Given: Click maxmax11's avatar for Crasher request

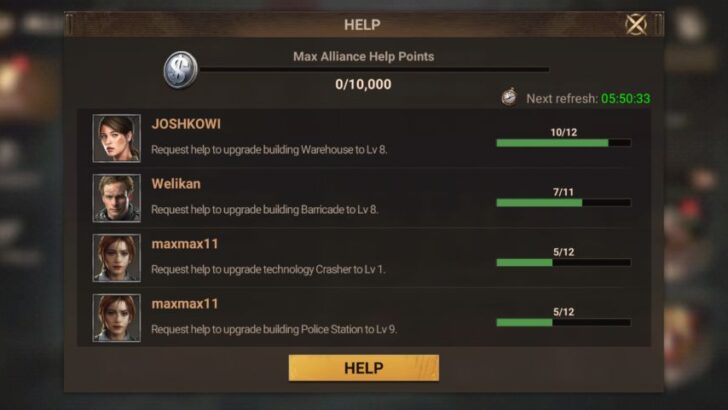Looking at the screenshot, I should (x=117, y=258).
